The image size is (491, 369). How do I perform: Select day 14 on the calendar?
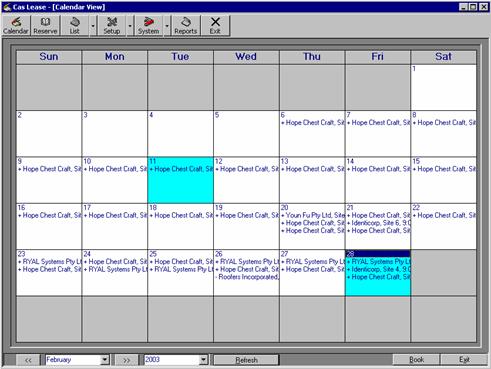pos(378,180)
